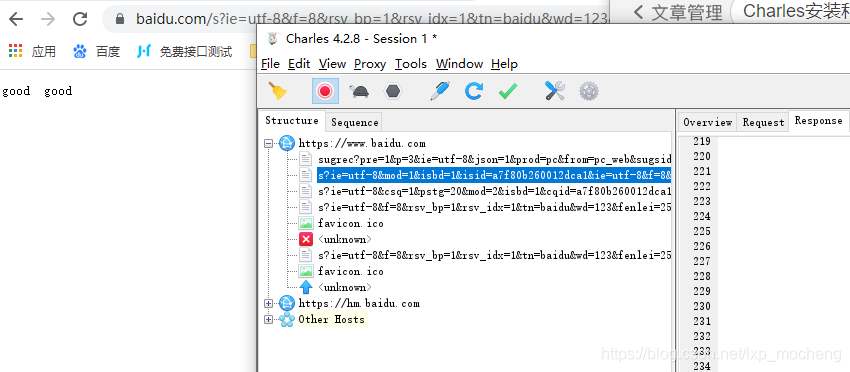Image resolution: width=850 pixels, height=372 pixels.
Task: Click the blue Repeat request arrow icon
Action: coord(473,91)
